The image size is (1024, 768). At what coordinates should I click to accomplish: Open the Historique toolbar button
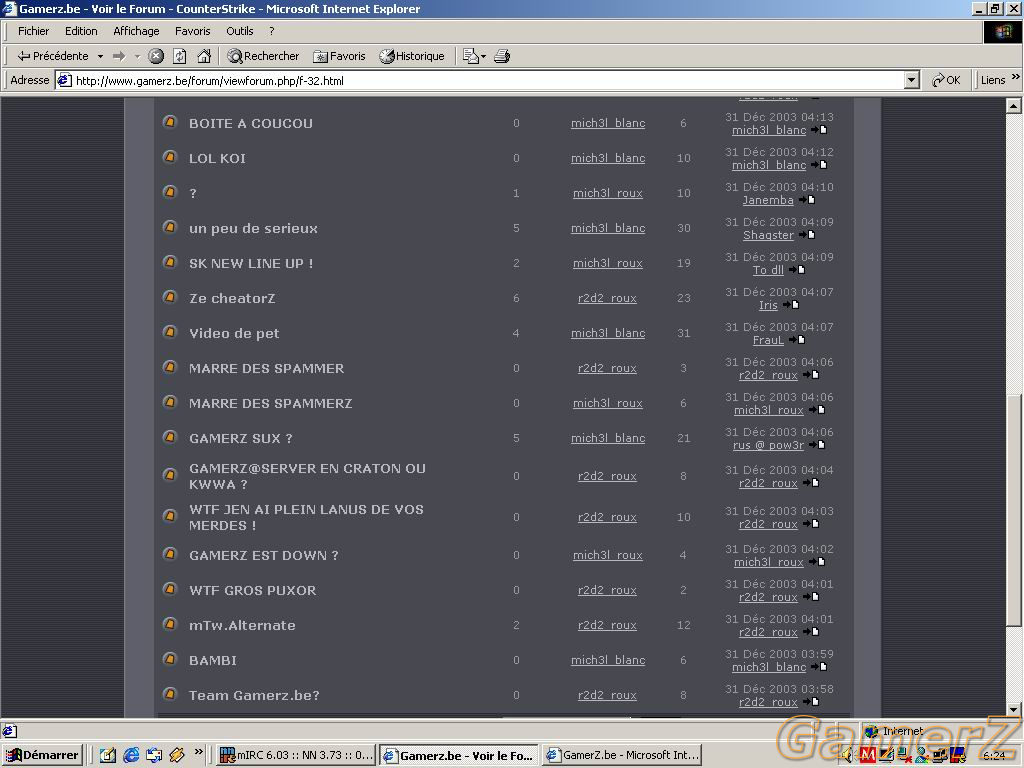coord(412,56)
